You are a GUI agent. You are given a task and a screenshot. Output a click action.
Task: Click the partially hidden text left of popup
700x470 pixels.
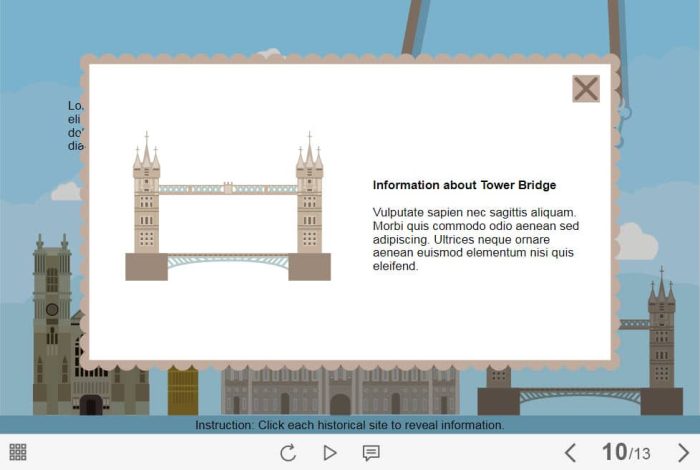coord(74,125)
